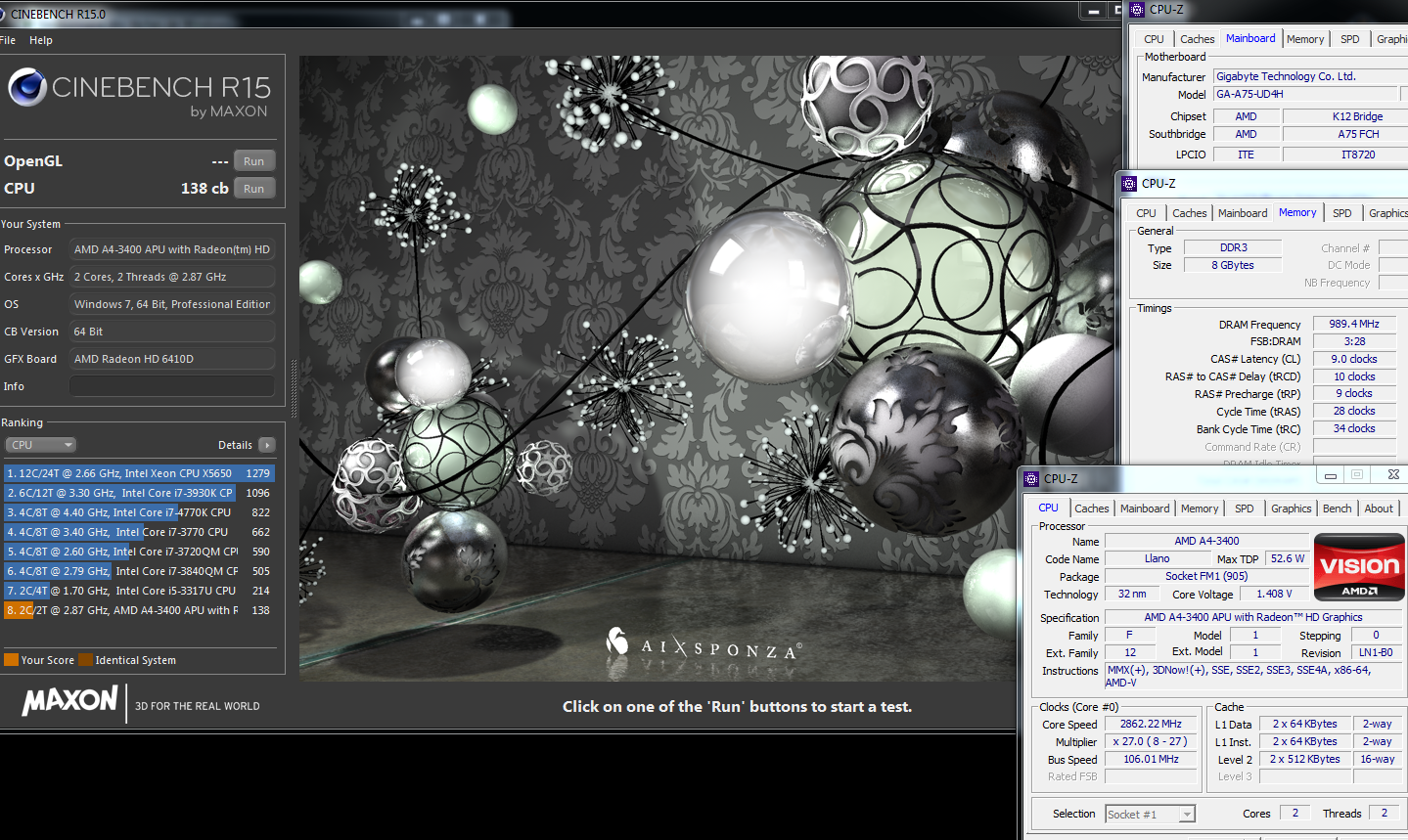Click the DRAM Frequency 989.4 MHz value
The image size is (1408, 840).
point(1354,325)
